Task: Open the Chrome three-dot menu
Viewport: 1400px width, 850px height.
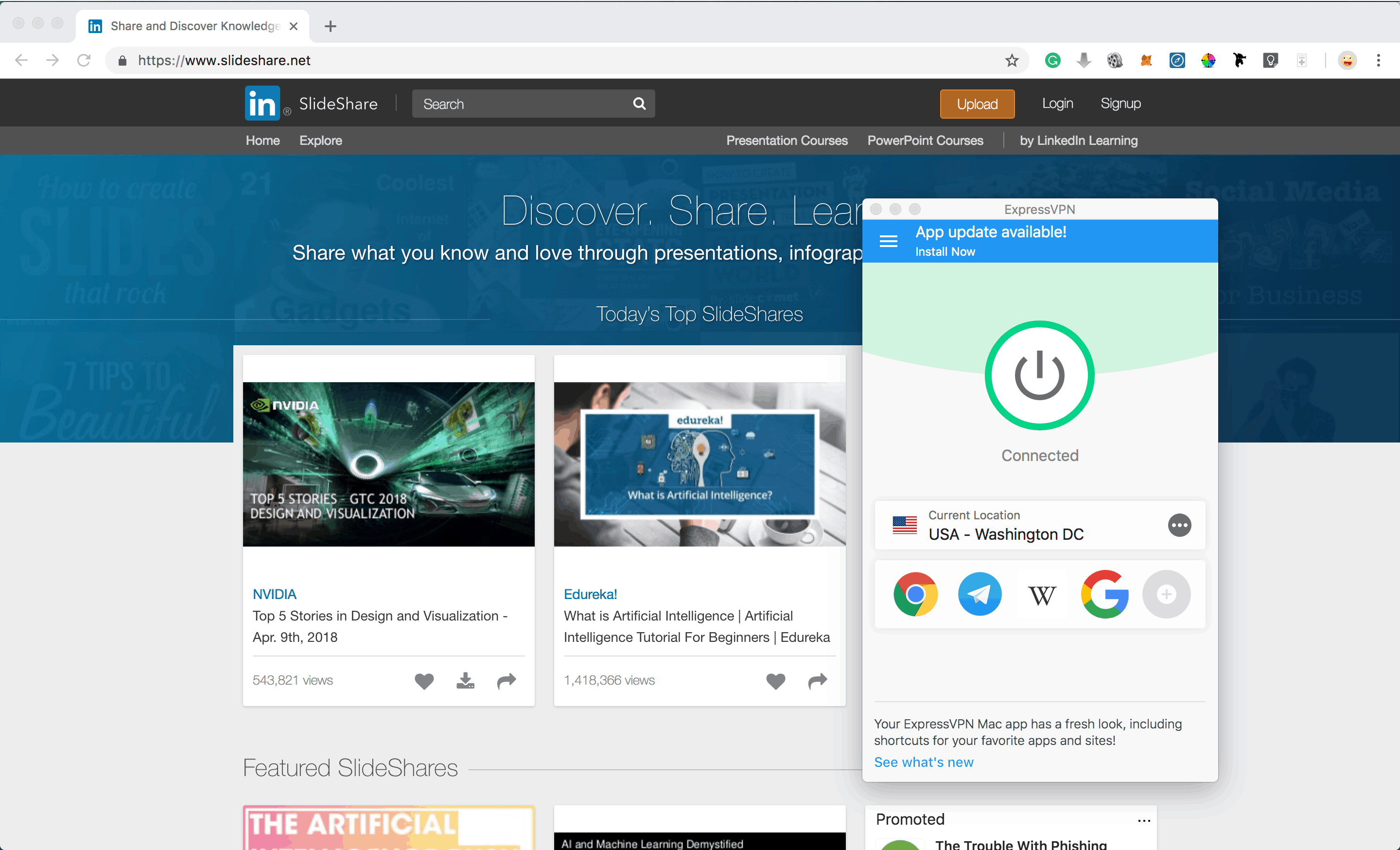Action: click(x=1379, y=60)
